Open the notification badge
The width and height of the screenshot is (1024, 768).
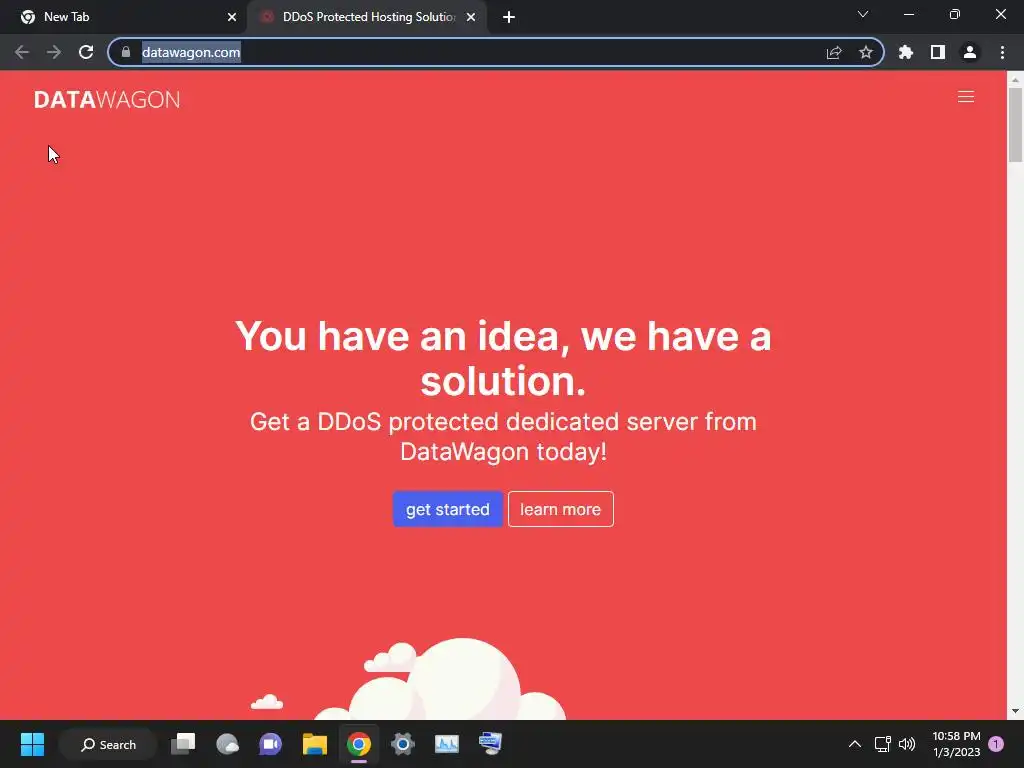(996, 744)
